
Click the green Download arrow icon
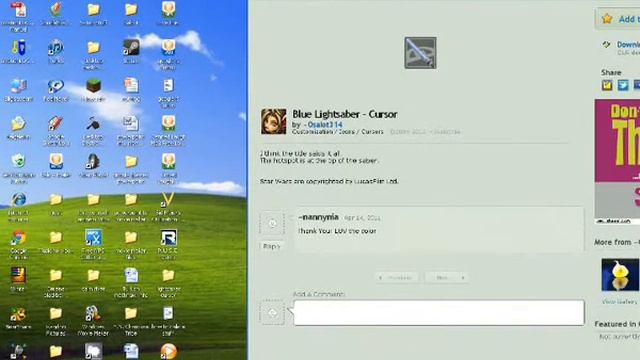(x=607, y=44)
